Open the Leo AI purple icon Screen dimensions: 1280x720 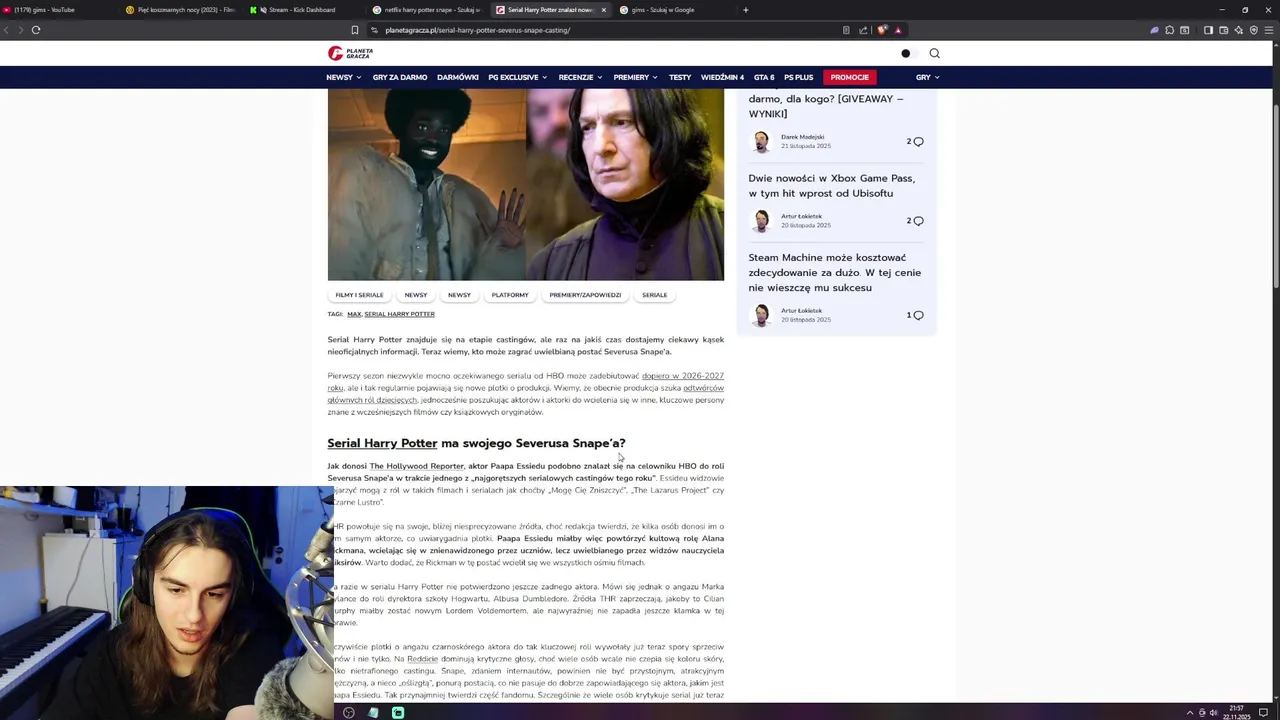click(1154, 30)
